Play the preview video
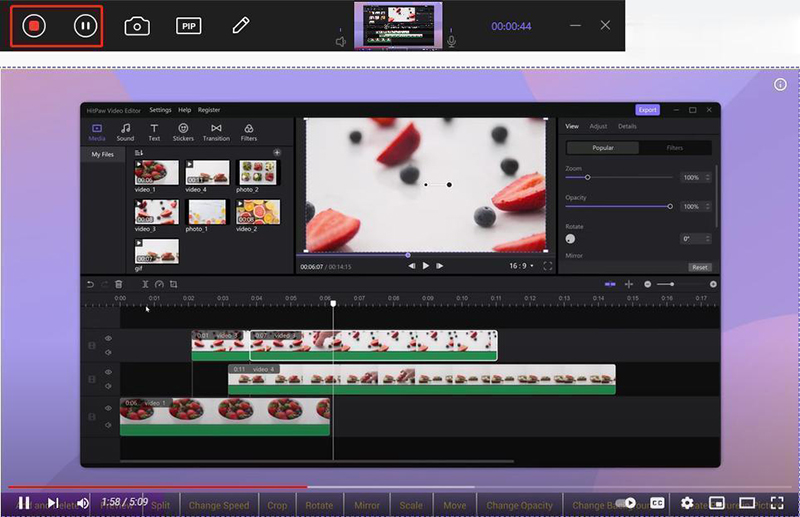The width and height of the screenshot is (800, 517). [426, 266]
